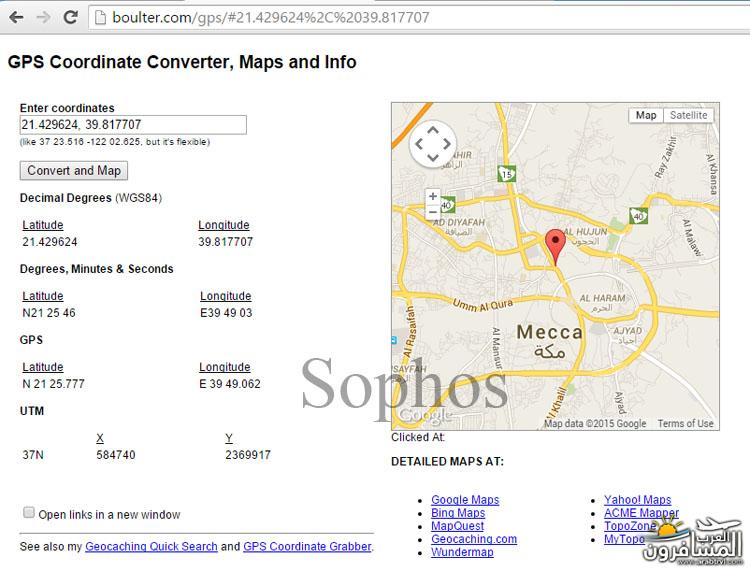Click the Longitude header under GPS section

click(x=224, y=367)
